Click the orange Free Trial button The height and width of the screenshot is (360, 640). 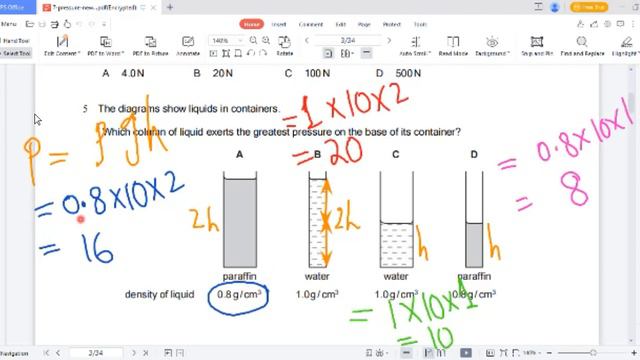(589, 7)
